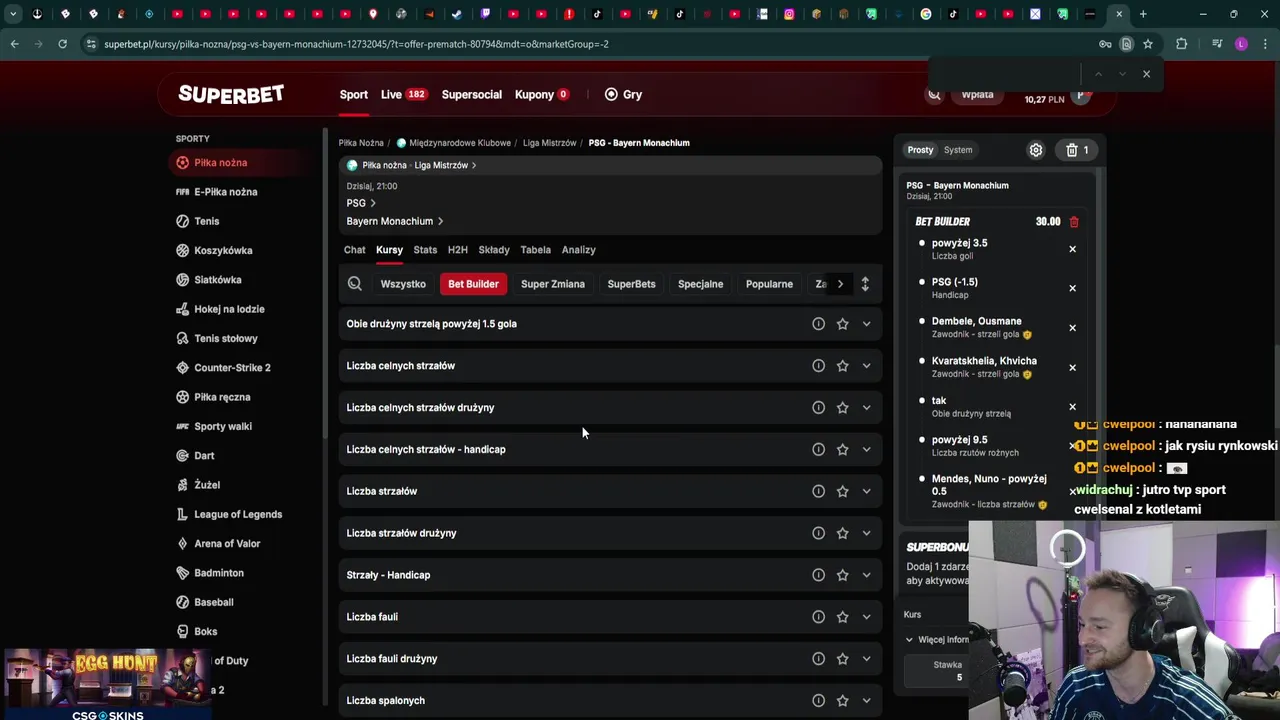Screen dimensions: 1280x720
Task: Expand Liczba celnych strzałów drużyny row
Action: 866,408
